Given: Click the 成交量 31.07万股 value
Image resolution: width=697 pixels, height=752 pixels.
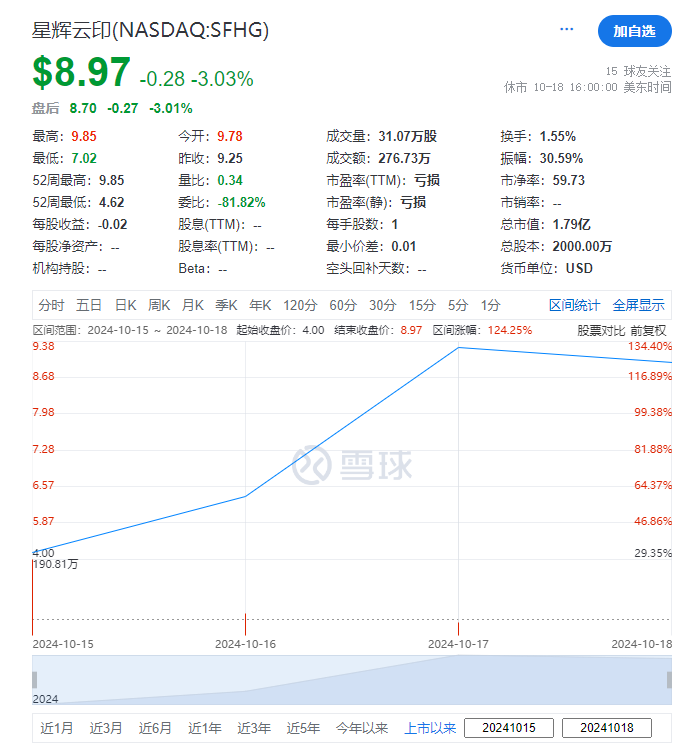Looking at the screenshot, I should pyautogui.click(x=407, y=136).
